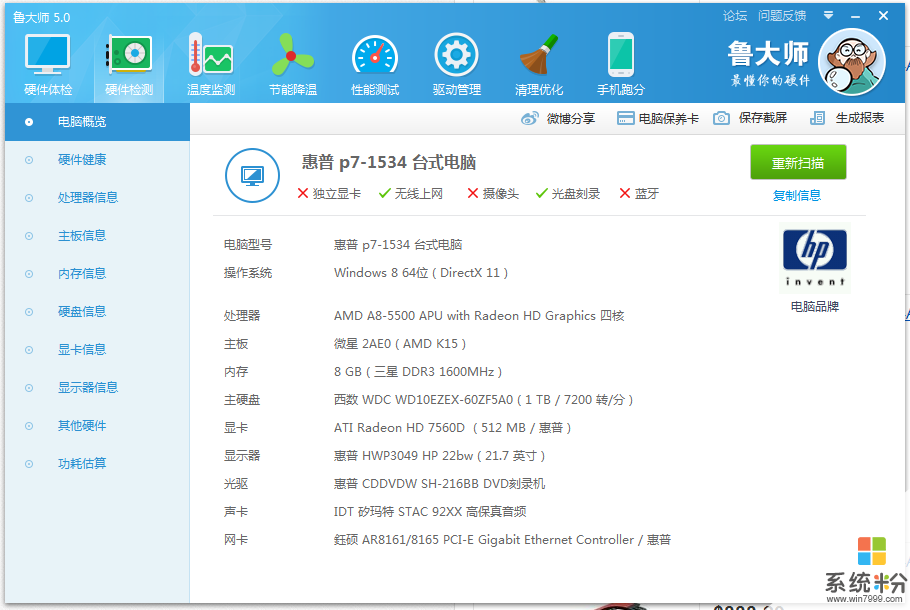
Task: Click the heading 惠普 p7-1534 台式电脑
Action: click(x=389, y=162)
